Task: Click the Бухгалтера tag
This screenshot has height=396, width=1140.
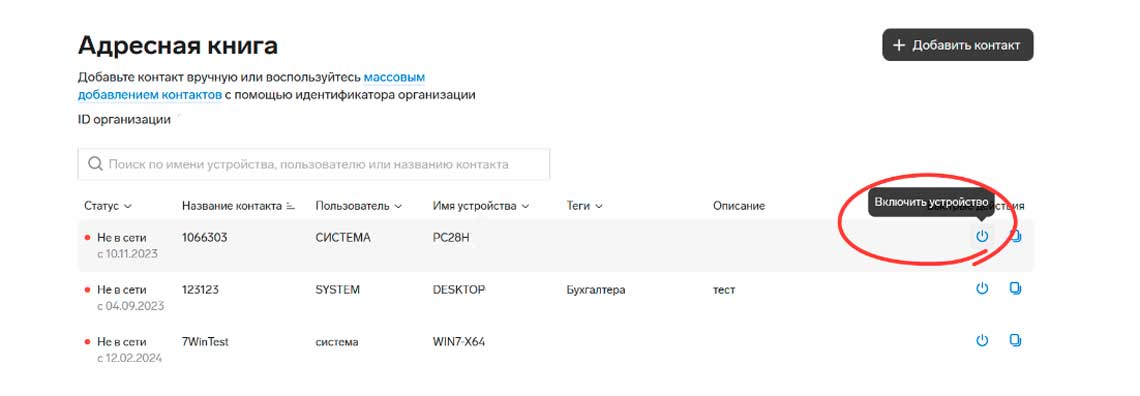Action: click(x=595, y=290)
